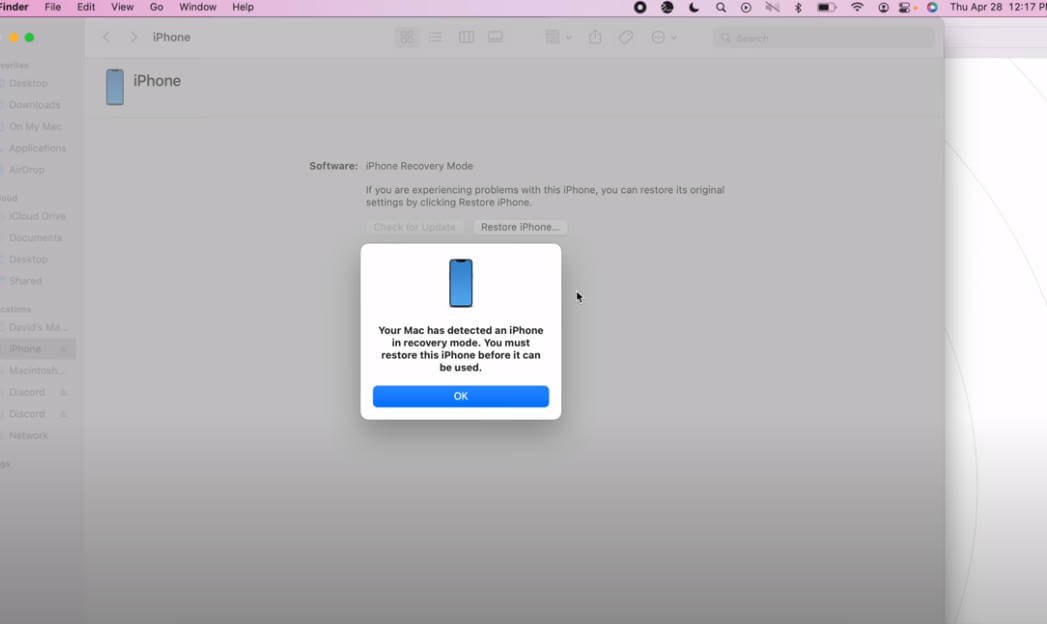The image size is (1047, 624).
Task: Click the Share icon in Finder toolbar
Action: click(x=596, y=37)
